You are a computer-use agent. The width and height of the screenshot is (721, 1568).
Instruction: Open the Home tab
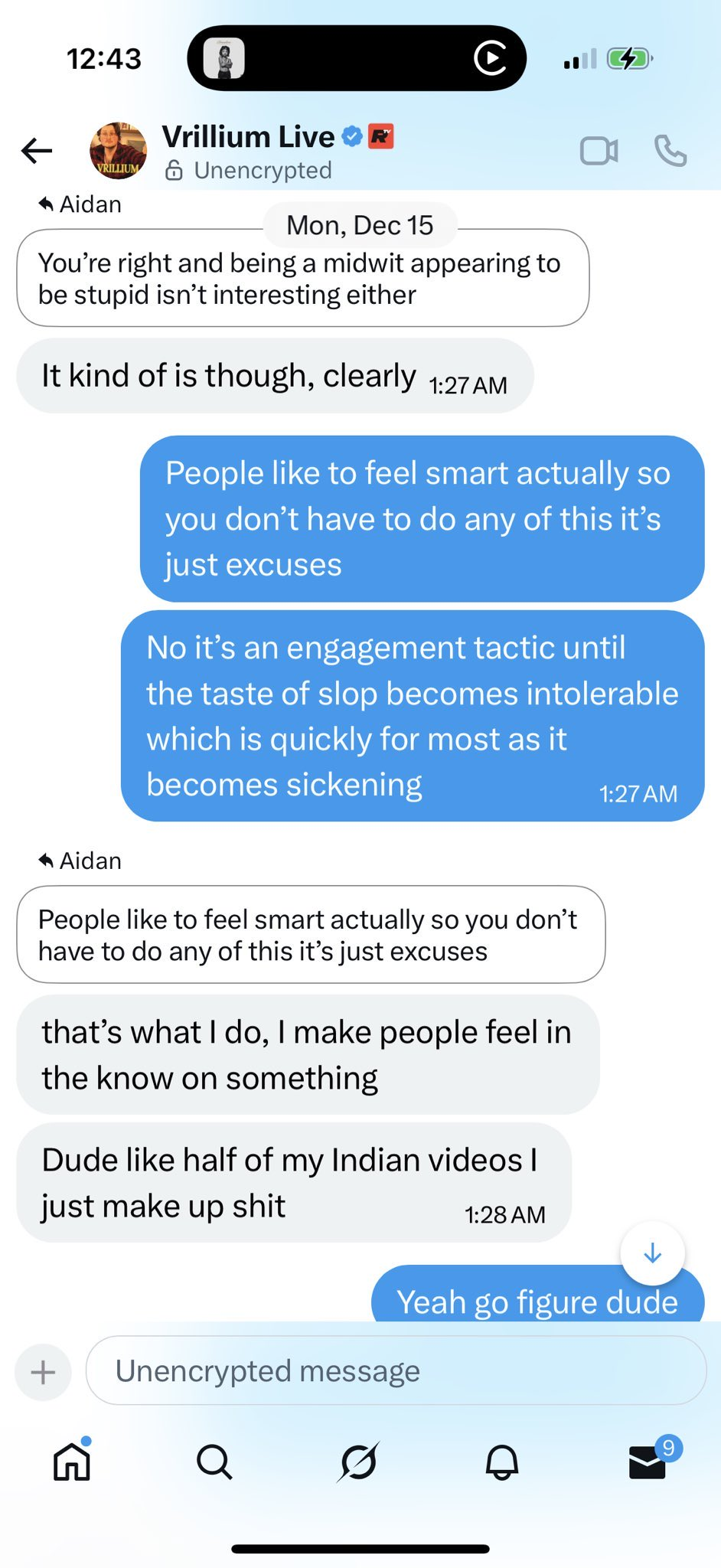pyautogui.click(x=72, y=1462)
